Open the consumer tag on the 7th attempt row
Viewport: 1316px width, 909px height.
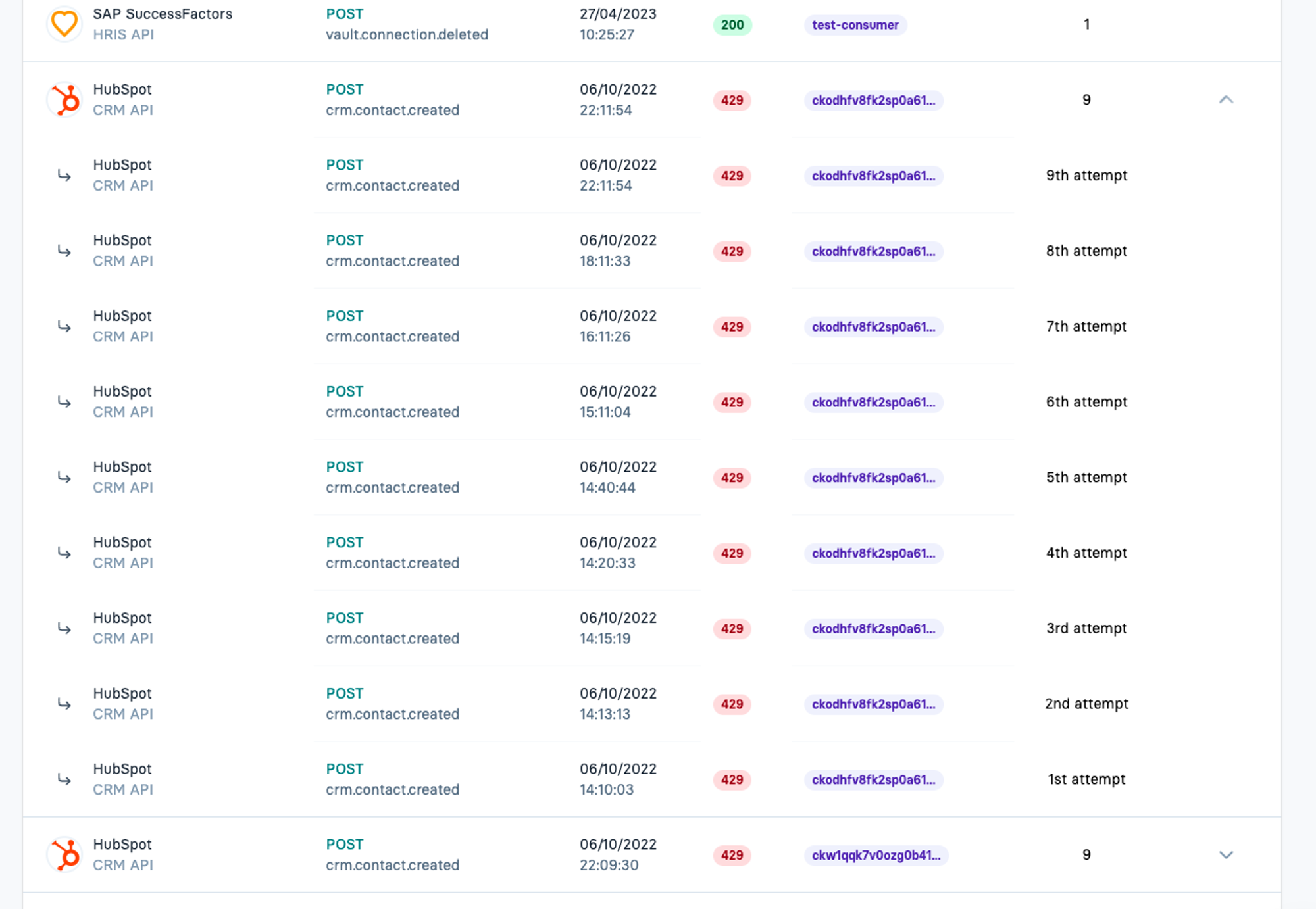pyautogui.click(x=873, y=327)
